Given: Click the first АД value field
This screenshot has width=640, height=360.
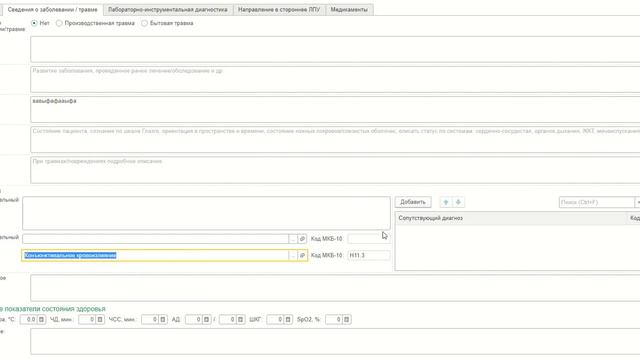Looking at the screenshot, I should click(194, 320).
